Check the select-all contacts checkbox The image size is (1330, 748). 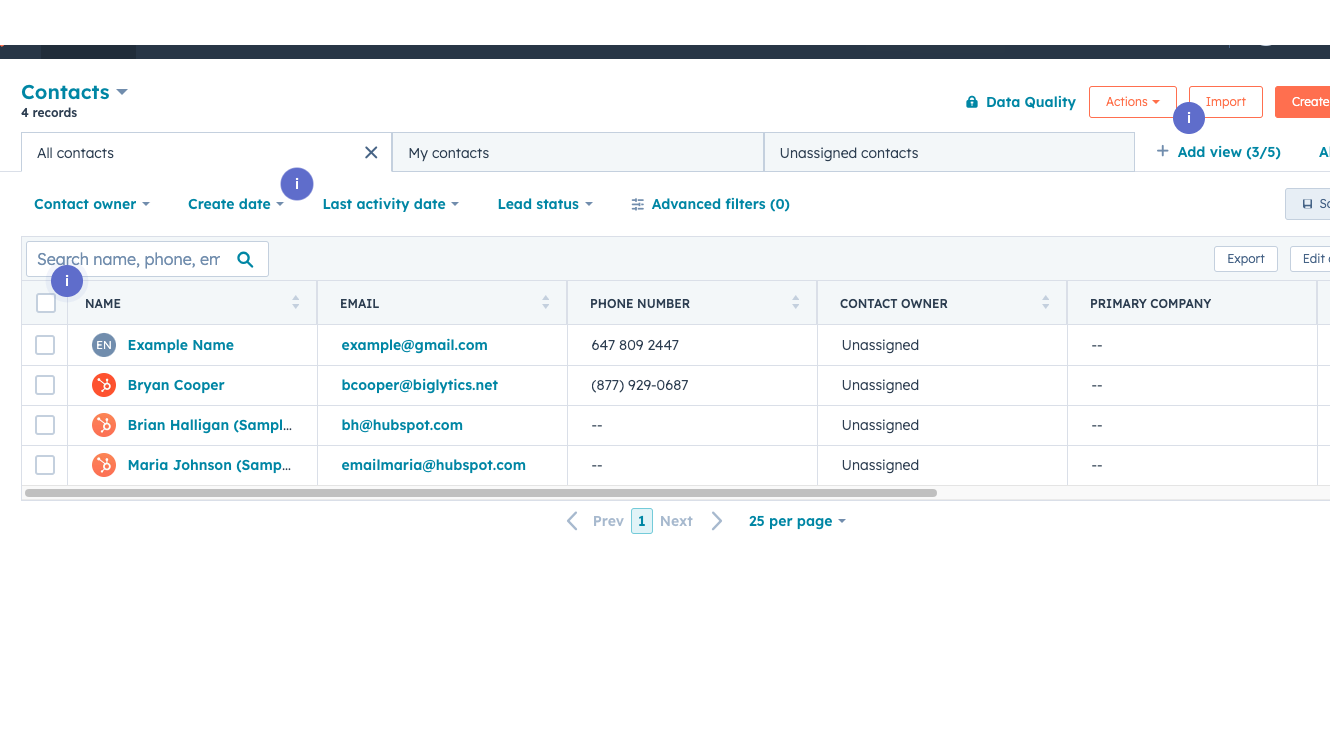[x=46, y=302]
